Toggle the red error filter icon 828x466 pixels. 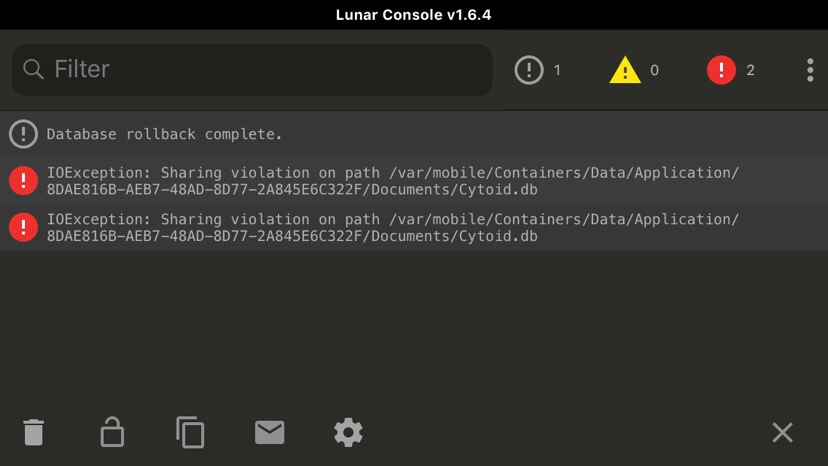721,70
